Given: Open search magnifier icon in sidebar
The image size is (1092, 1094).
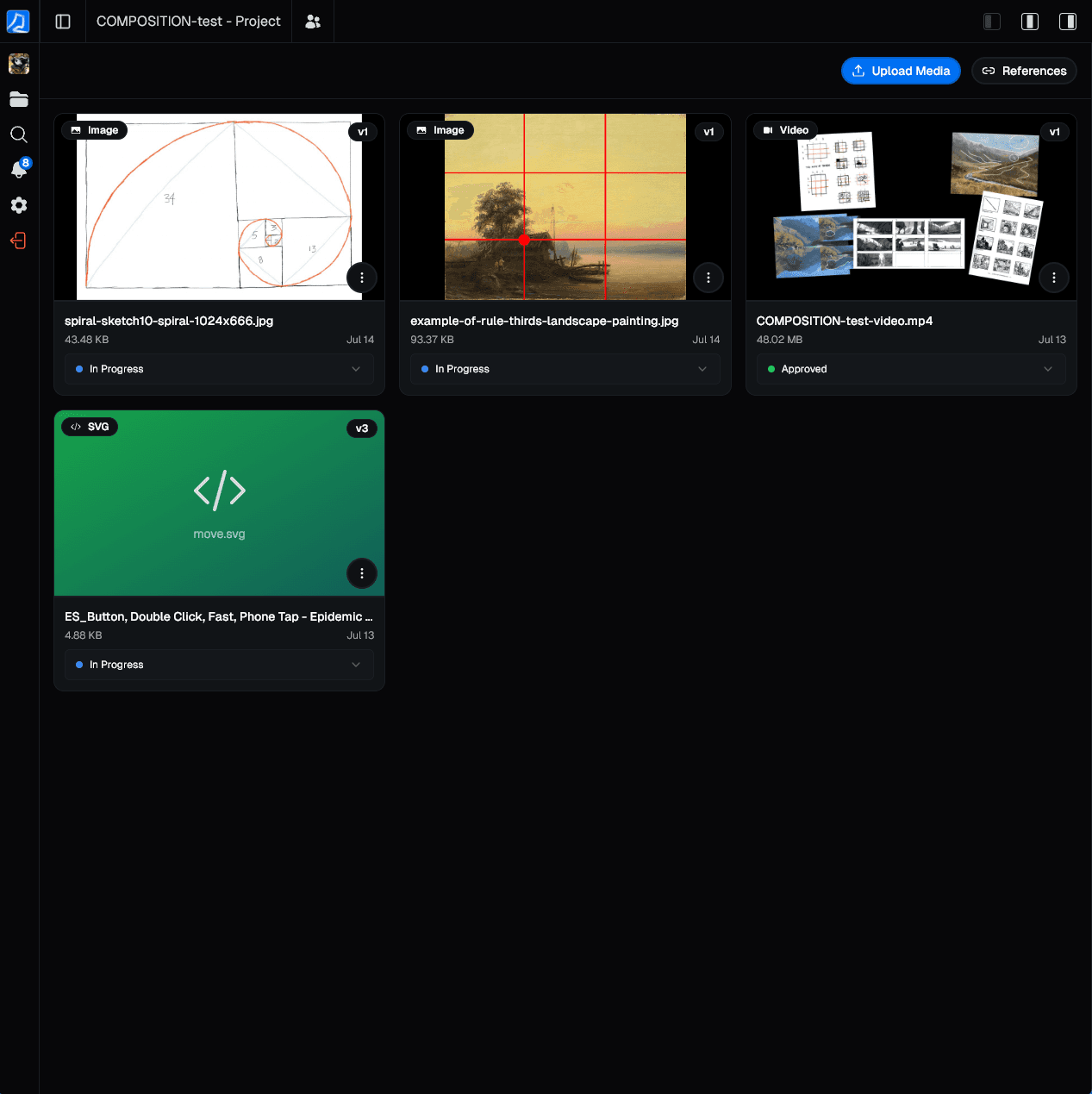Looking at the screenshot, I should click(x=19, y=134).
